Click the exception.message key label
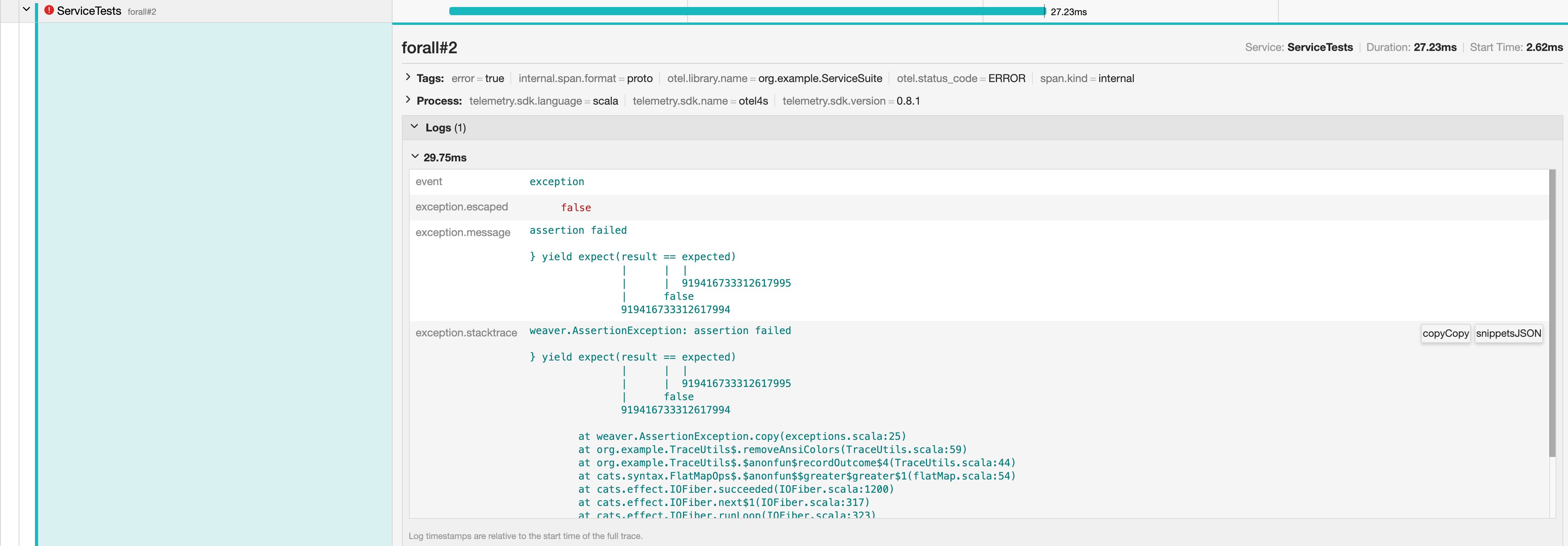This screenshot has height=546, width=1568. point(463,233)
